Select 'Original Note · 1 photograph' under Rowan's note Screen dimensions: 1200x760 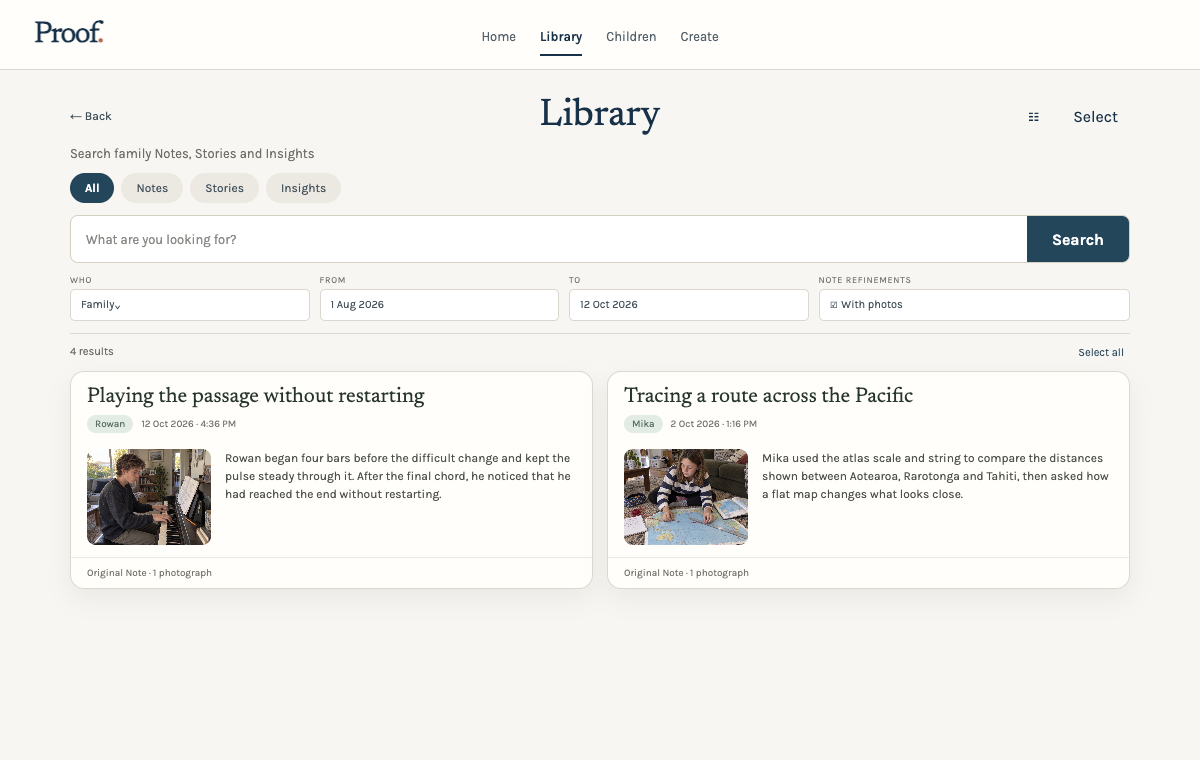point(149,573)
